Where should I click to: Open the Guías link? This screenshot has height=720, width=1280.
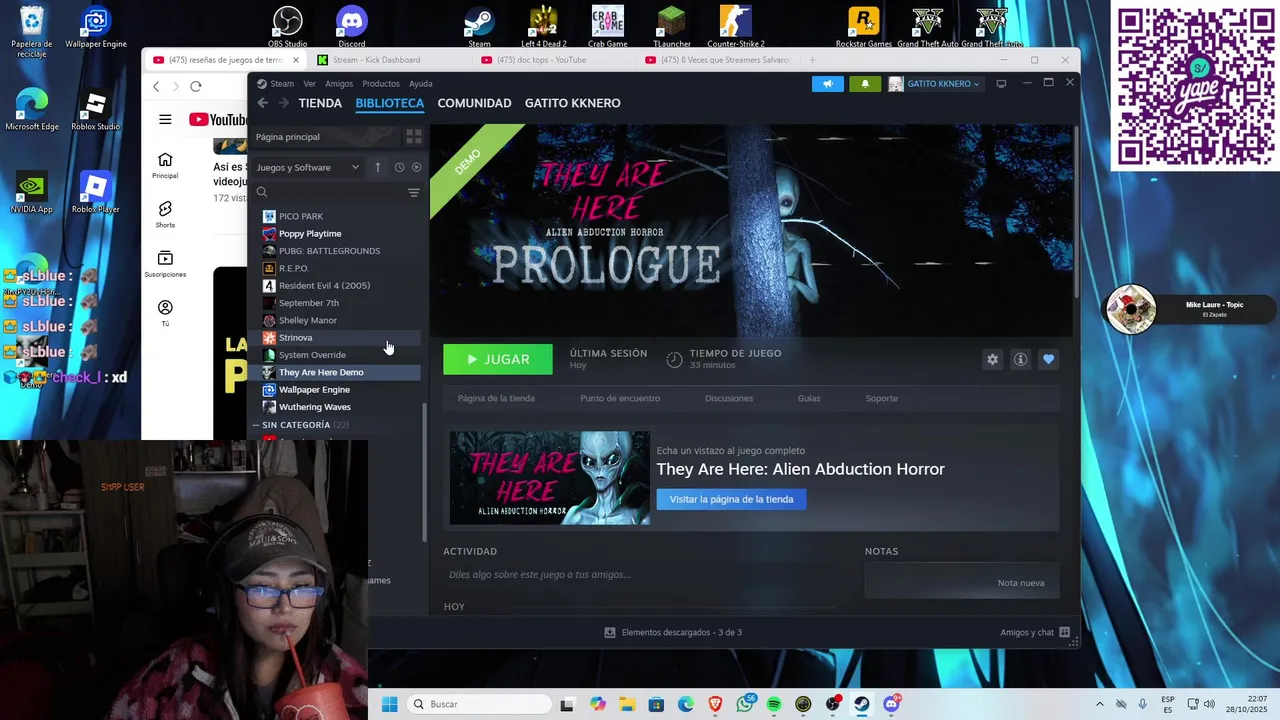(x=809, y=398)
